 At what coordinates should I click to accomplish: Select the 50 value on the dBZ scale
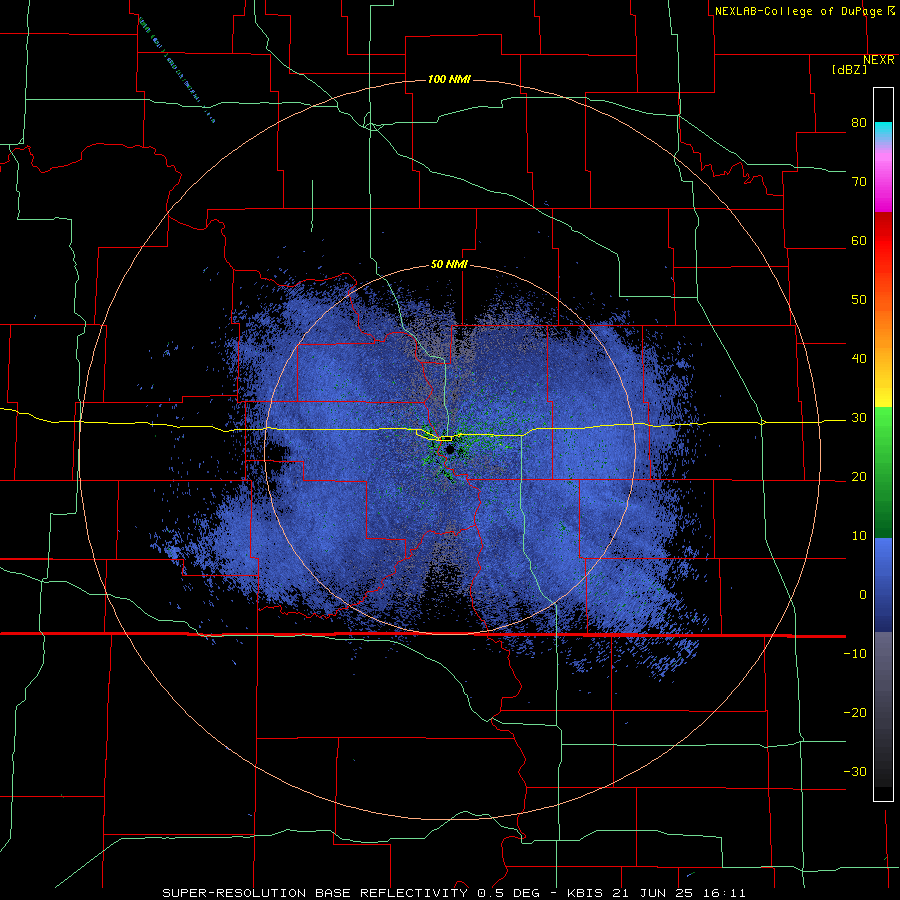(x=859, y=300)
